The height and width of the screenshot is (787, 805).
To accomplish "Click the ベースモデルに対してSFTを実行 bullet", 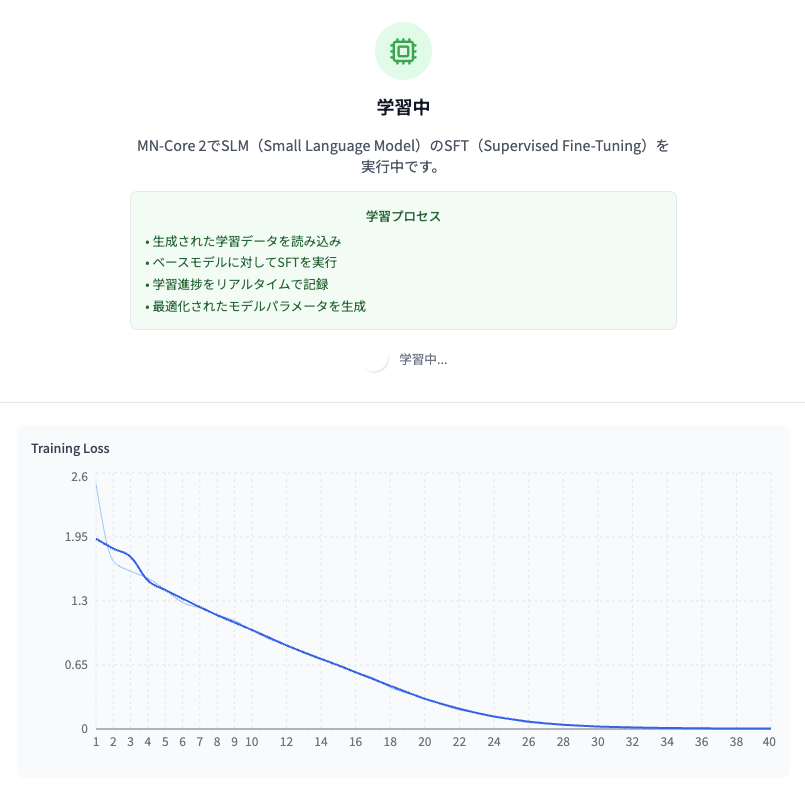I will point(241,262).
